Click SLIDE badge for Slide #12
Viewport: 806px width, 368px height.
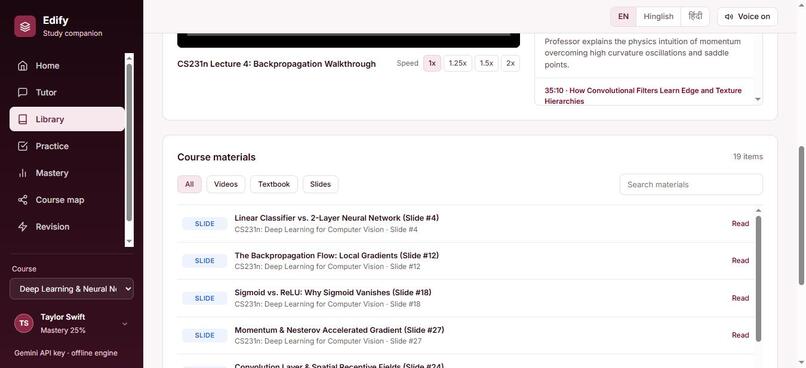point(205,261)
